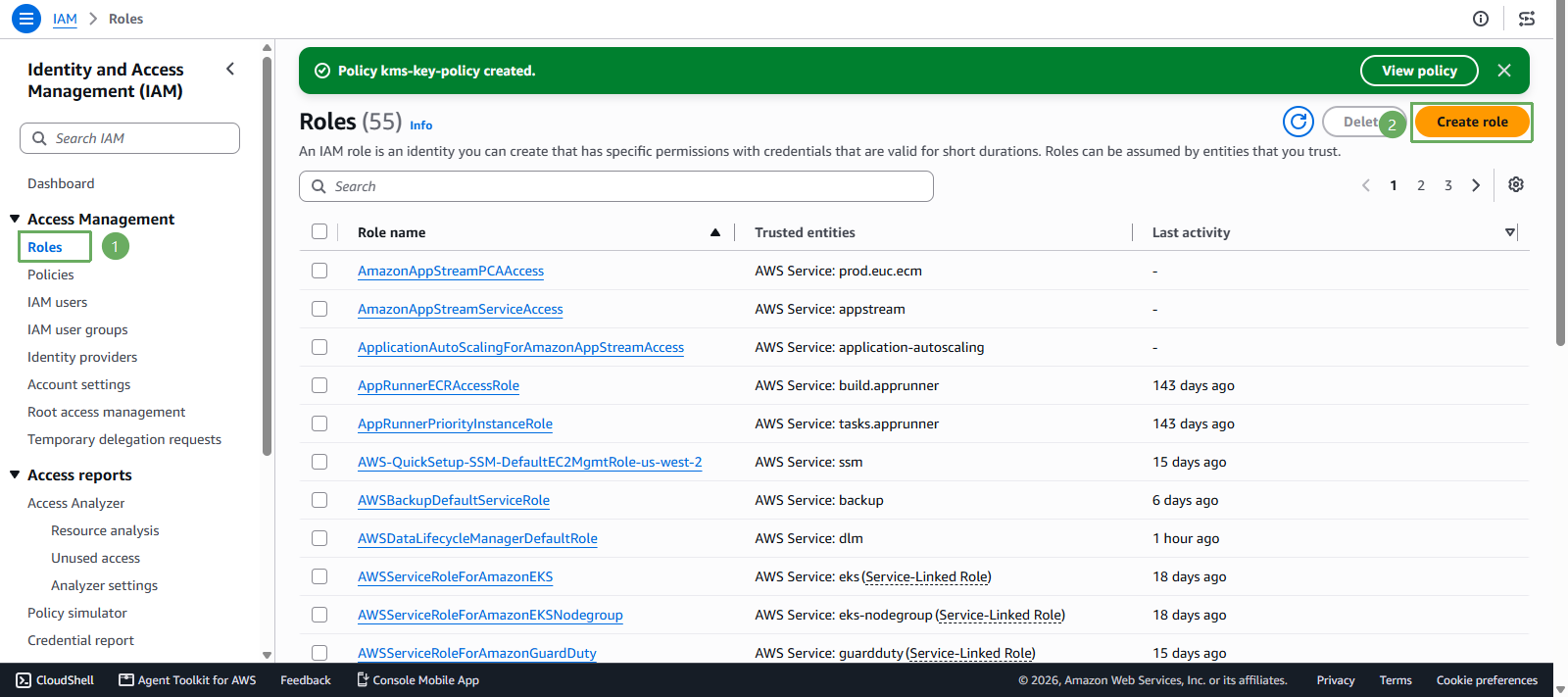1568x697 pixels.
Task: Click the Create role button
Action: (x=1472, y=122)
